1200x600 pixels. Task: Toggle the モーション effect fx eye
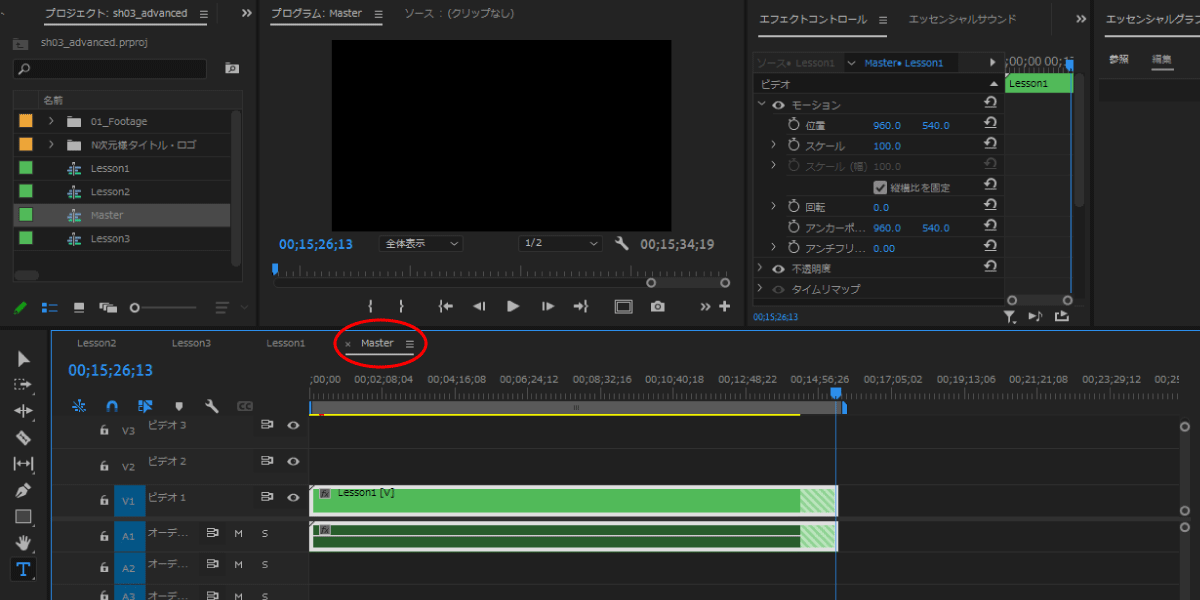[x=778, y=105]
